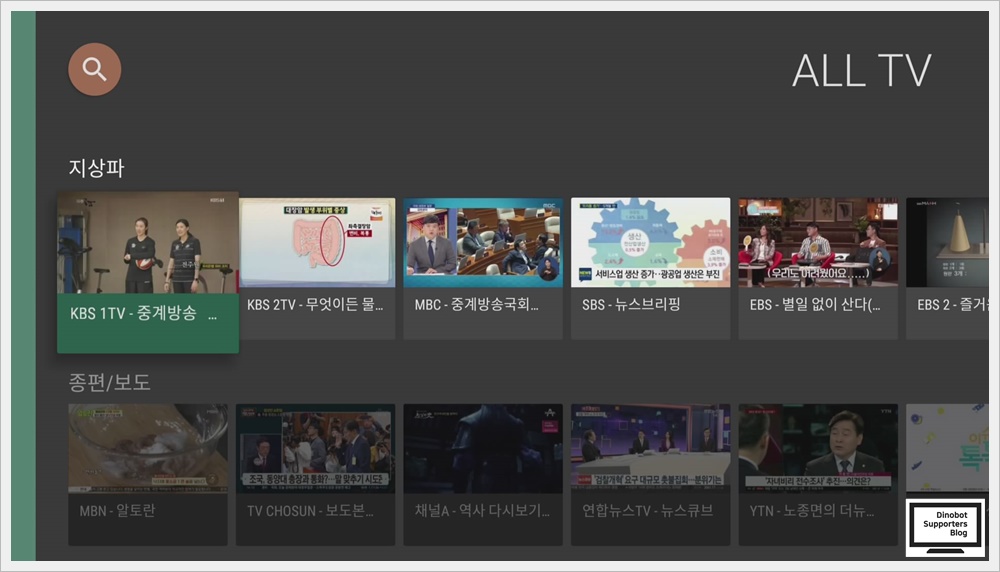Open the MBC channel thumbnail
The image size is (1000, 572).
tap(483, 242)
